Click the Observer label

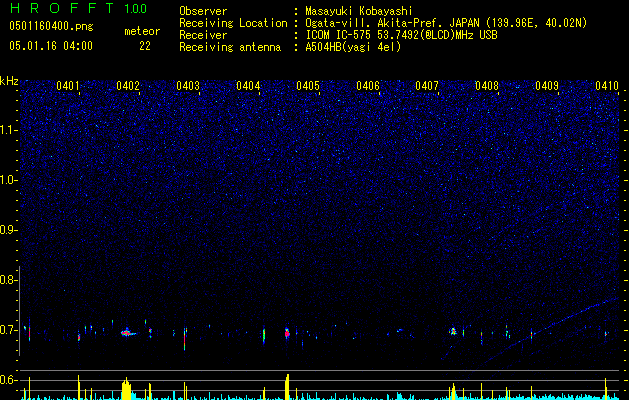pos(203,11)
